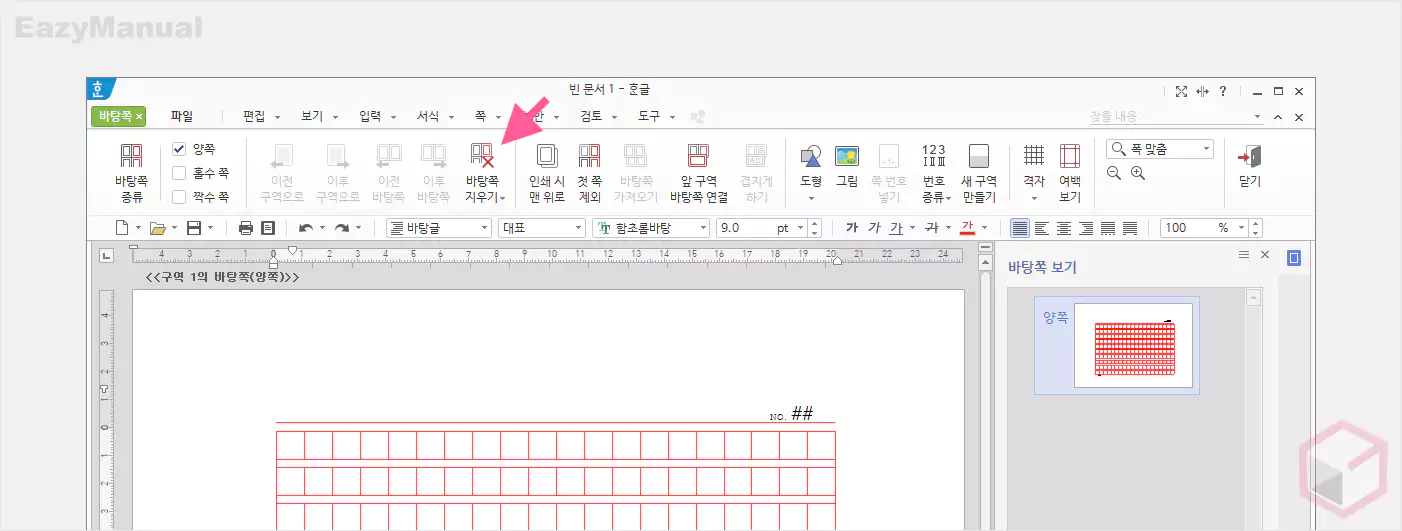Click the full screen icon in title bar

click(1181, 91)
